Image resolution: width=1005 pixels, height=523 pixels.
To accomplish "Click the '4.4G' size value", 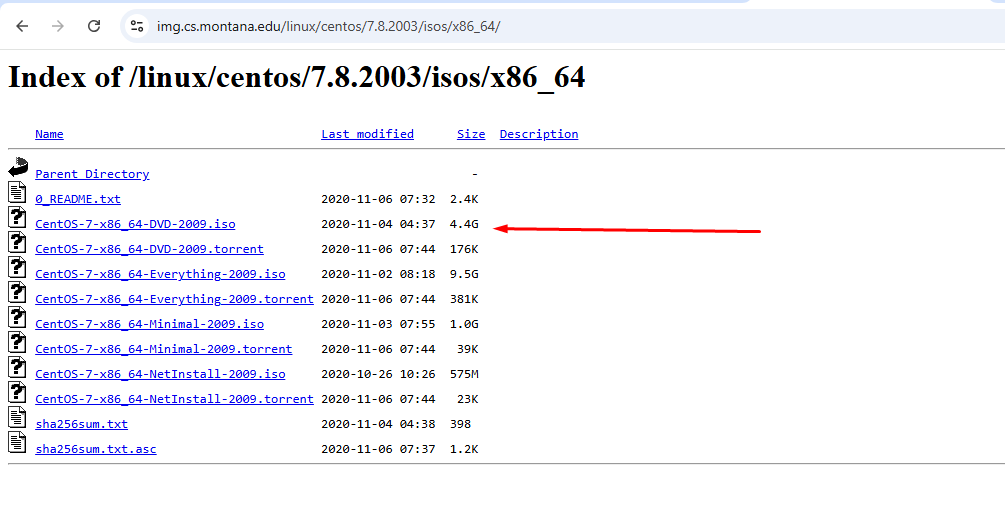I will click(x=464, y=224).
